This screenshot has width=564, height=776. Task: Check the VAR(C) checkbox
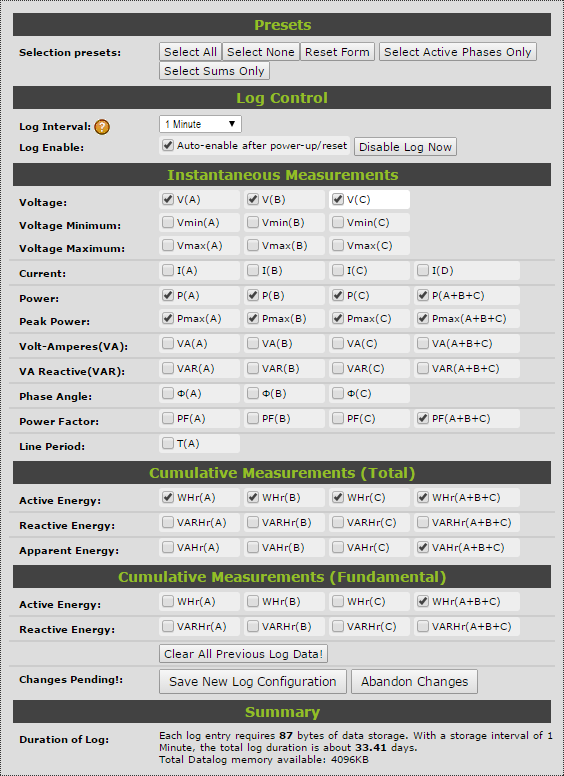pyautogui.click(x=338, y=368)
